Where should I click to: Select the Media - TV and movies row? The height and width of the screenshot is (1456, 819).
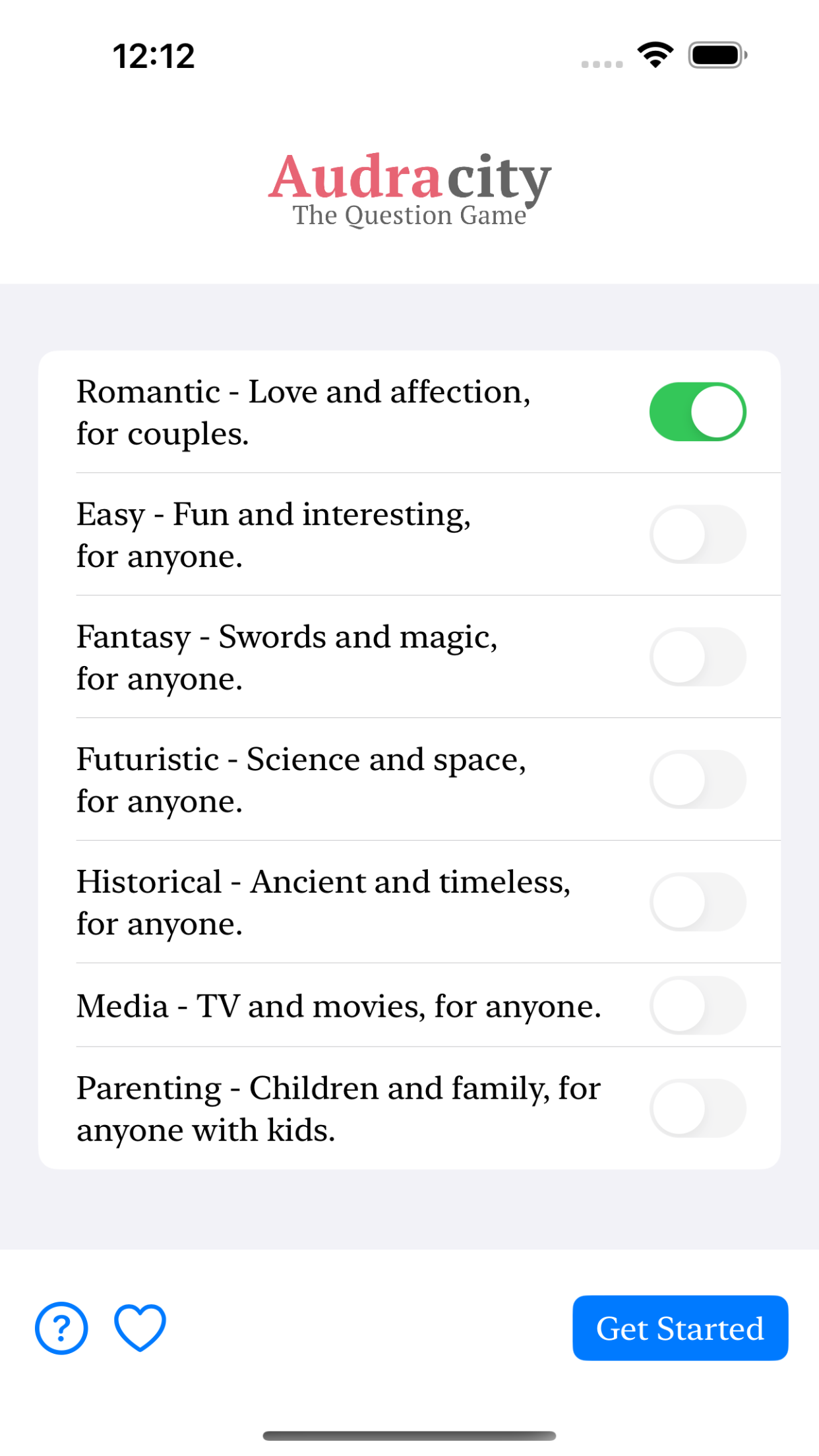(x=409, y=1006)
